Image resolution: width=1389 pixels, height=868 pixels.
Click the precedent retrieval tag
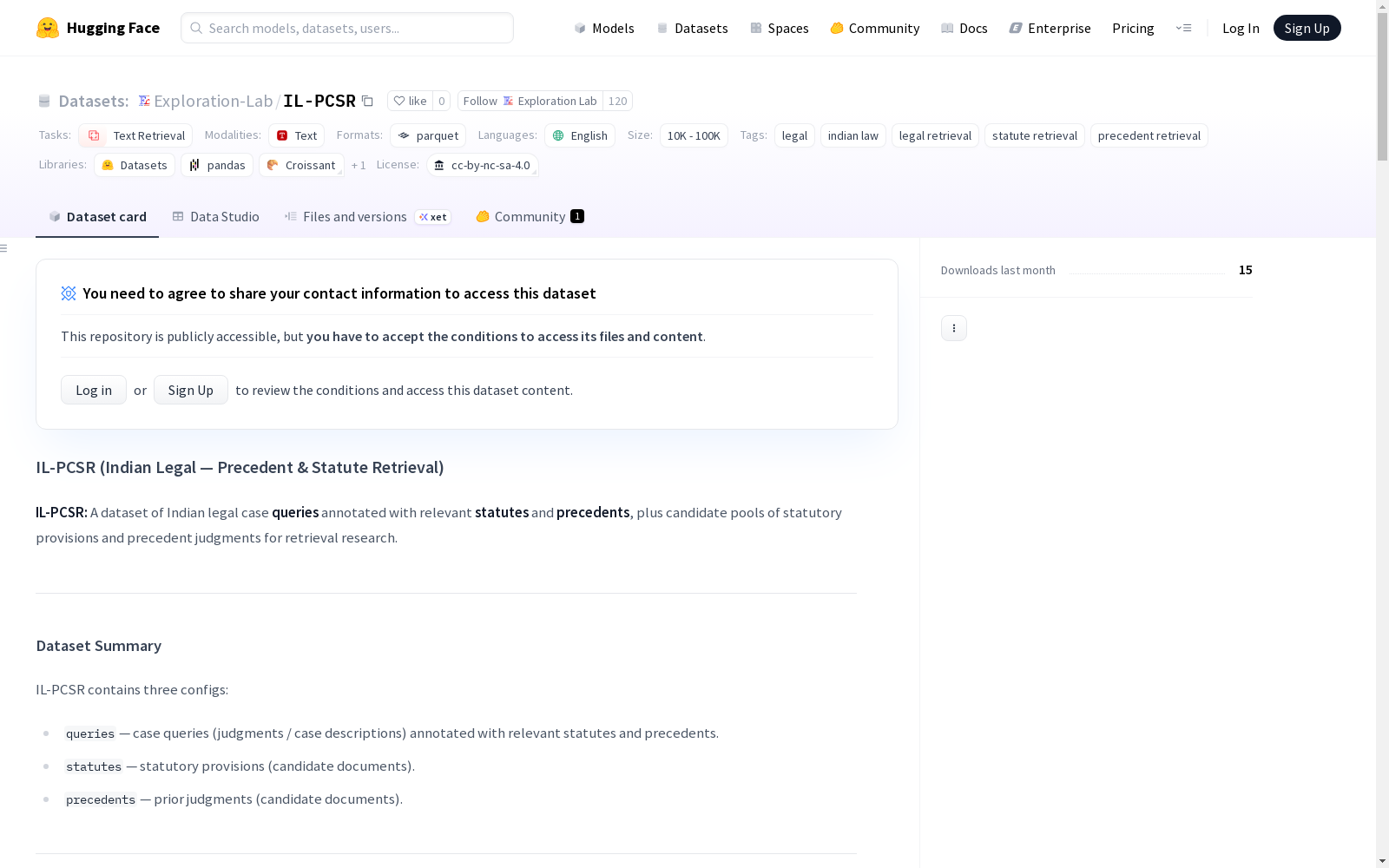point(1149,135)
